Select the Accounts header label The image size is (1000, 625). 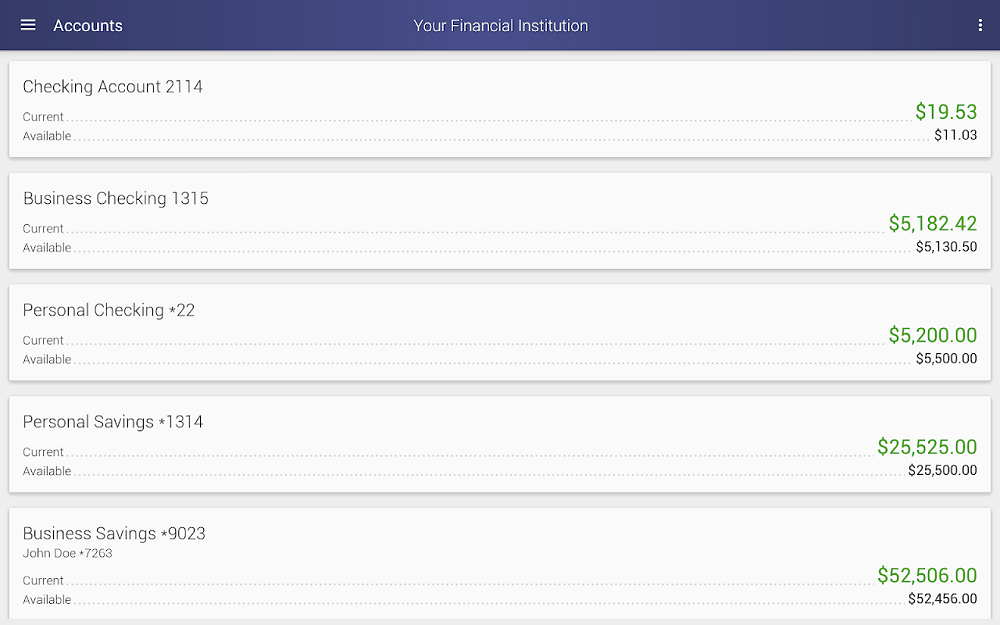[88, 25]
